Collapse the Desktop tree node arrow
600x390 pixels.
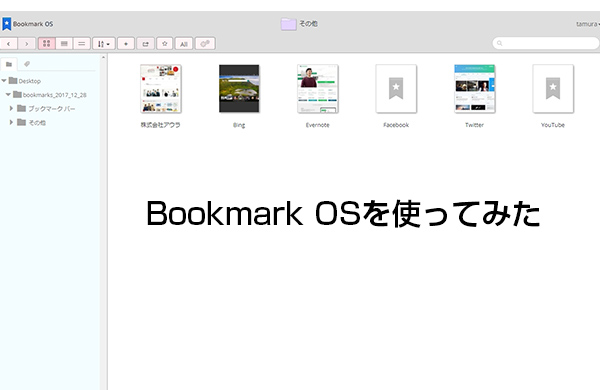click(x=4, y=81)
